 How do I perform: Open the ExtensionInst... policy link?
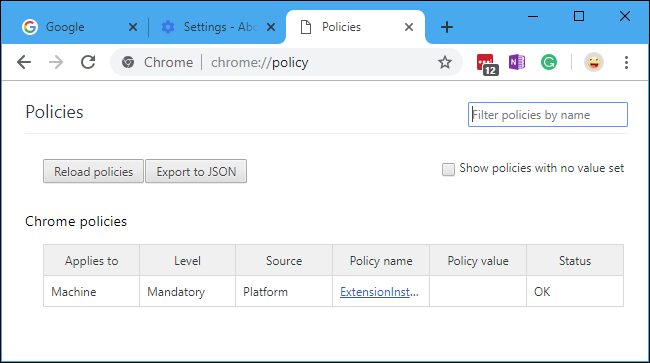coord(379,292)
